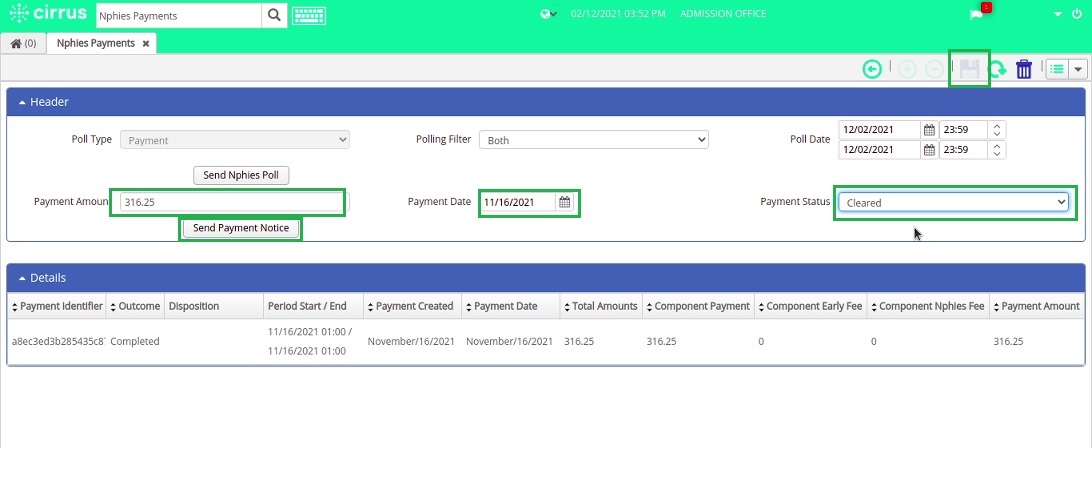1092x479 pixels.
Task: Save using the floppy disk icon
Action: pyautogui.click(x=969, y=69)
